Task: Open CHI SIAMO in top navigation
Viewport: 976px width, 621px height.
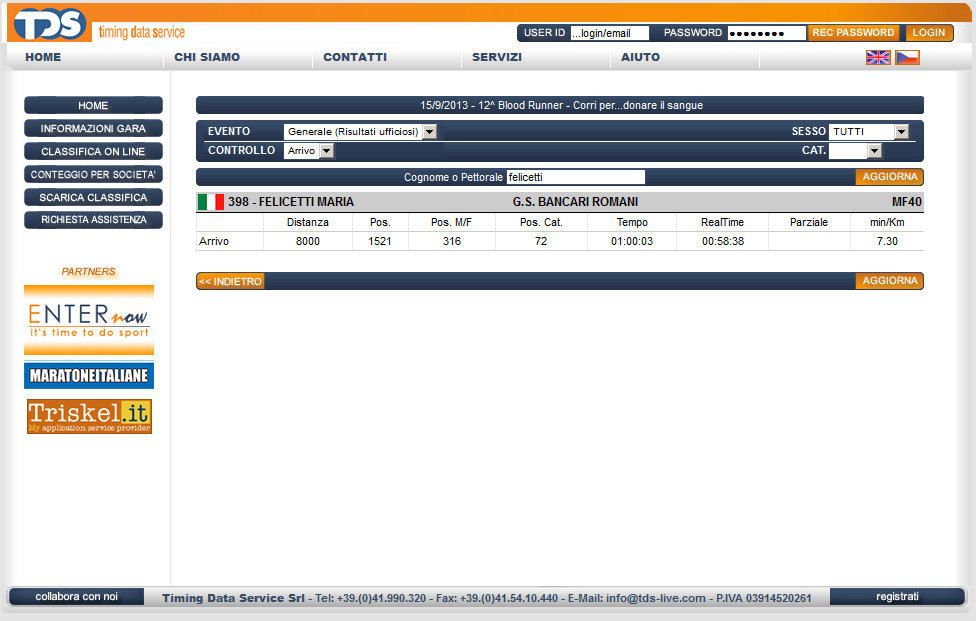Action: click(x=207, y=57)
